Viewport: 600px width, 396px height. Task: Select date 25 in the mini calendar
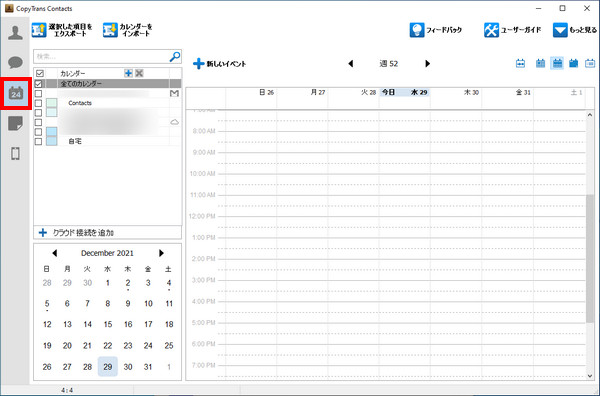point(169,345)
